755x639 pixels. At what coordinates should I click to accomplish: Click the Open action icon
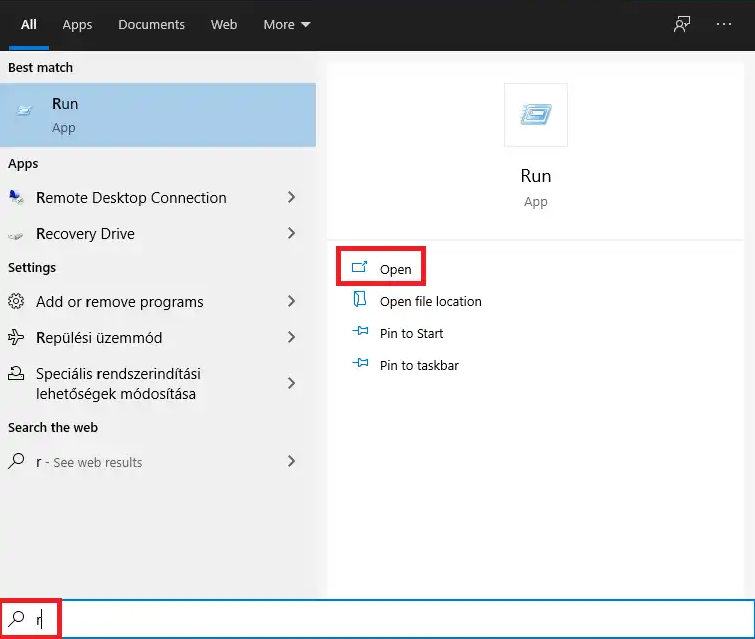(x=360, y=267)
